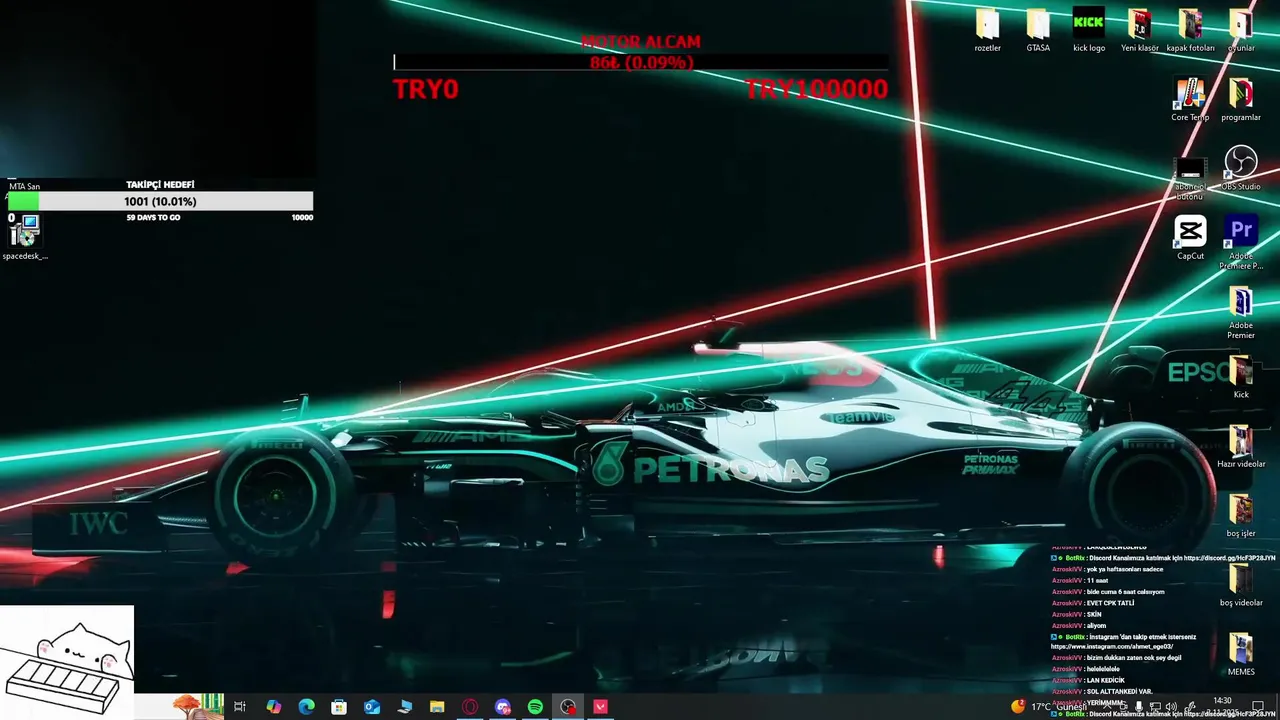Open Microsoft Store from taskbar
Image resolution: width=1280 pixels, height=720 pixels.
click(339, 706)
